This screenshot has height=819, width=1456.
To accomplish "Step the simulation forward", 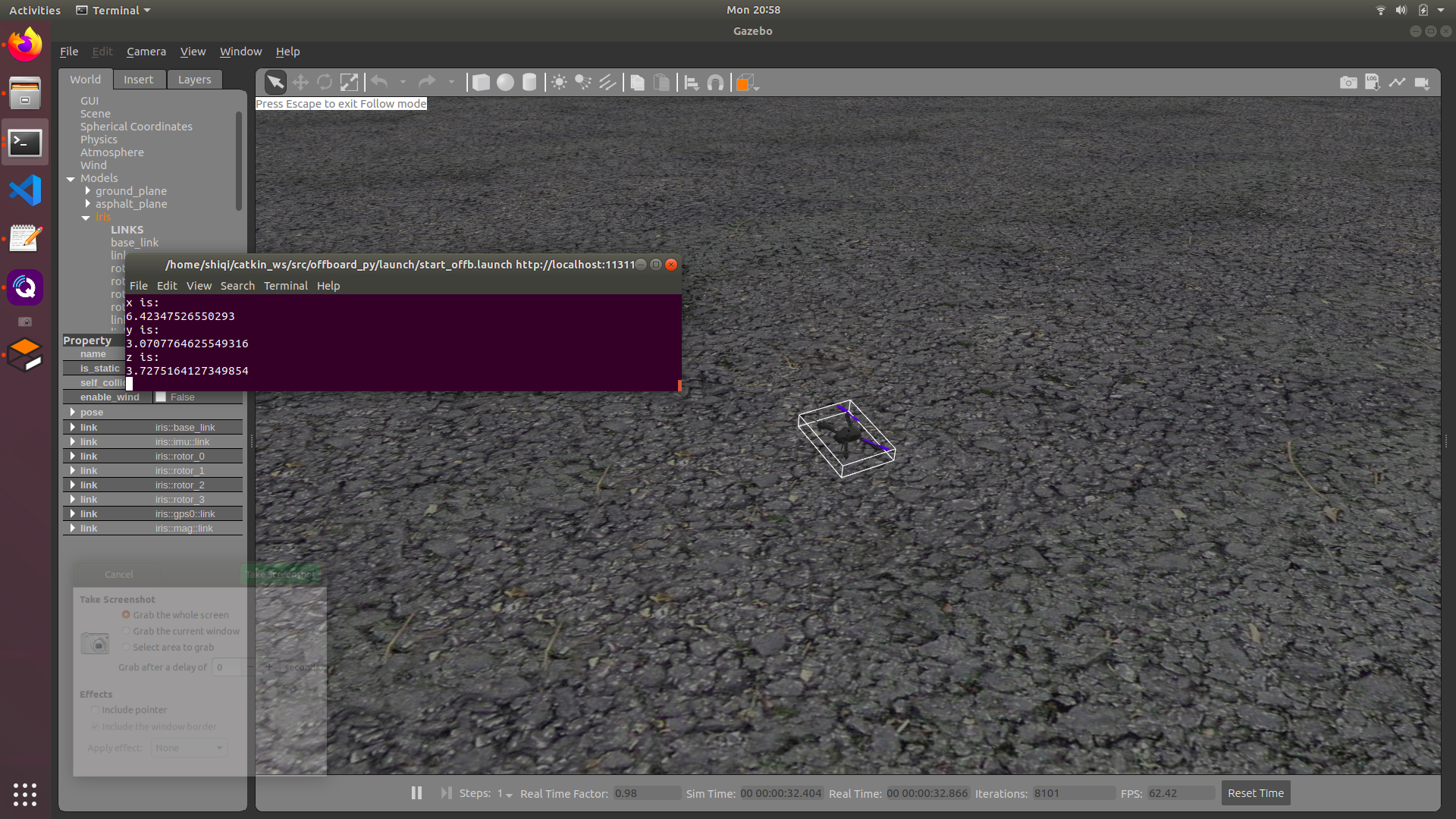I will [446, 792].
